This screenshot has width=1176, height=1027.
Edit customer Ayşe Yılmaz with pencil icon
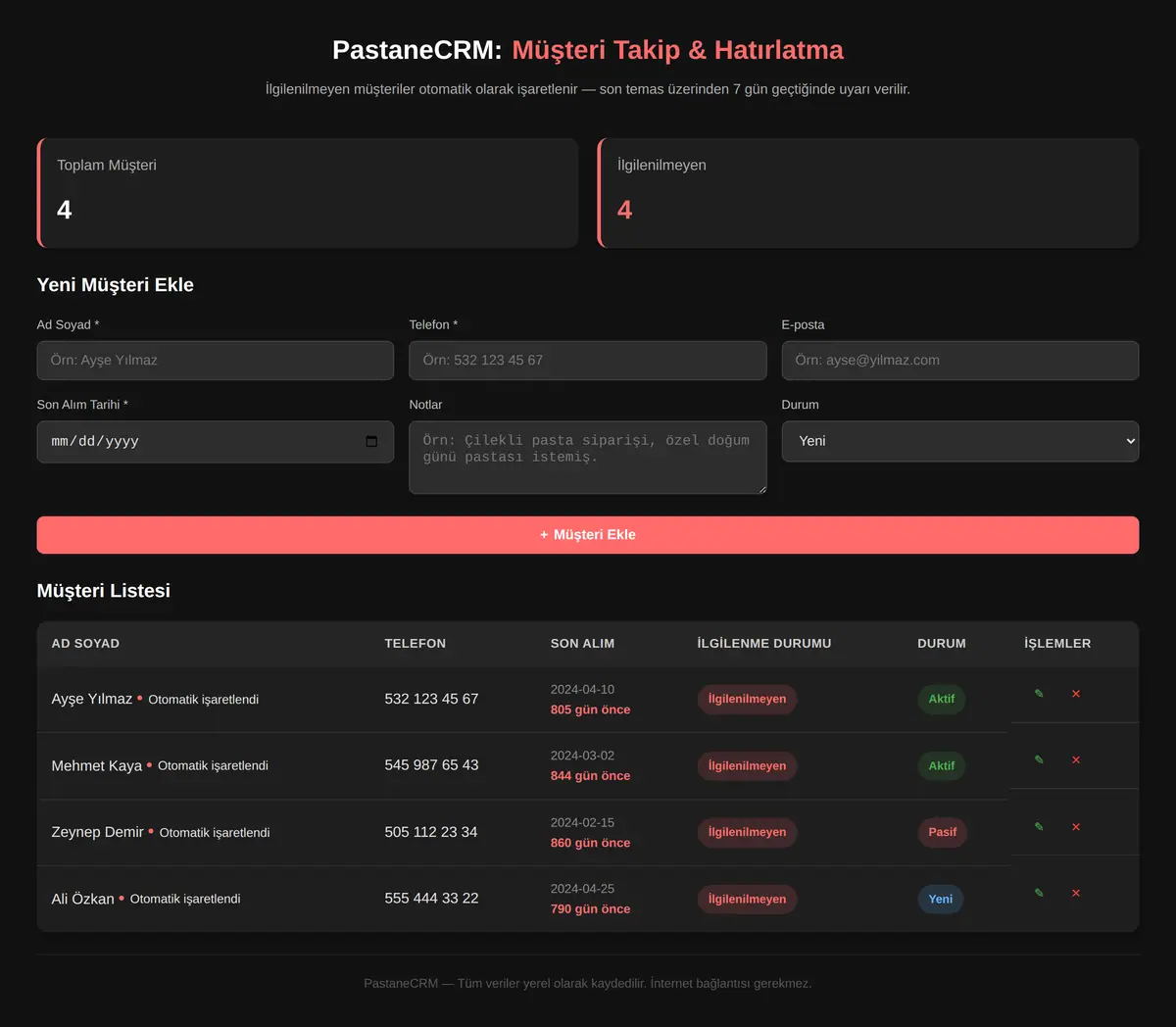pos(1039,694)
